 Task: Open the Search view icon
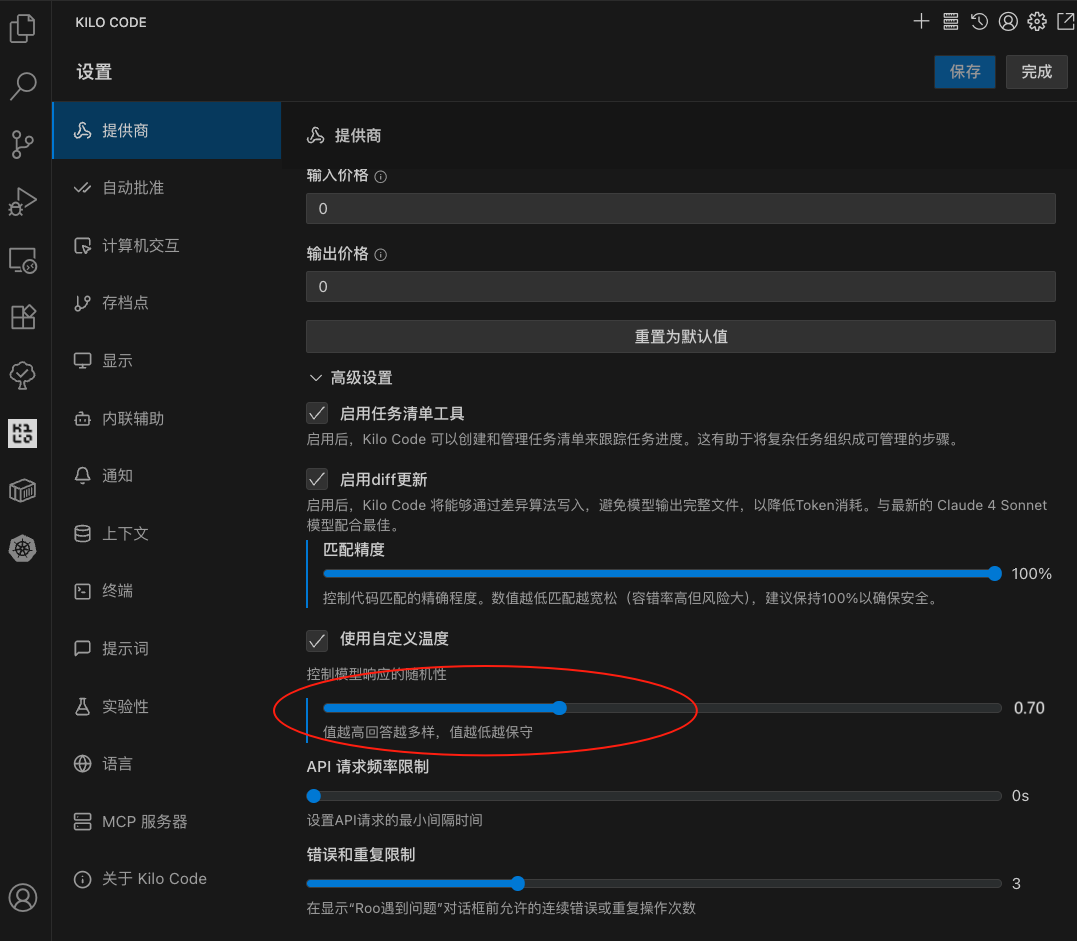pyautogui.click(x=22, y=86)
